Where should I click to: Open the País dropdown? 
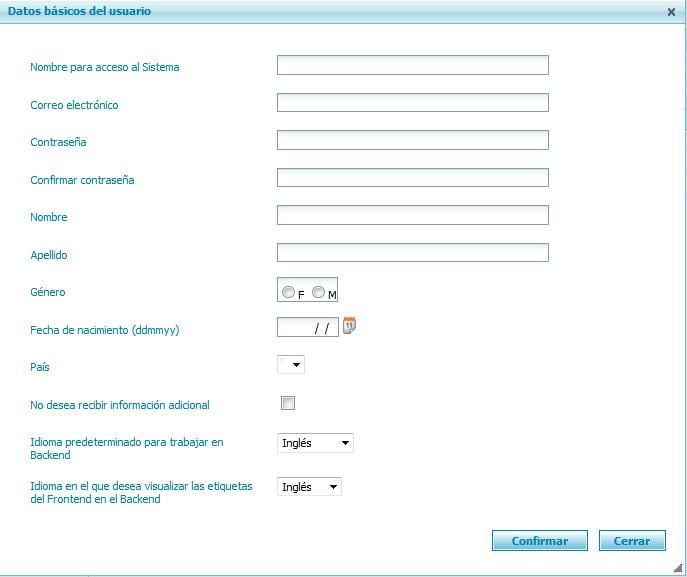coord(291,366)
